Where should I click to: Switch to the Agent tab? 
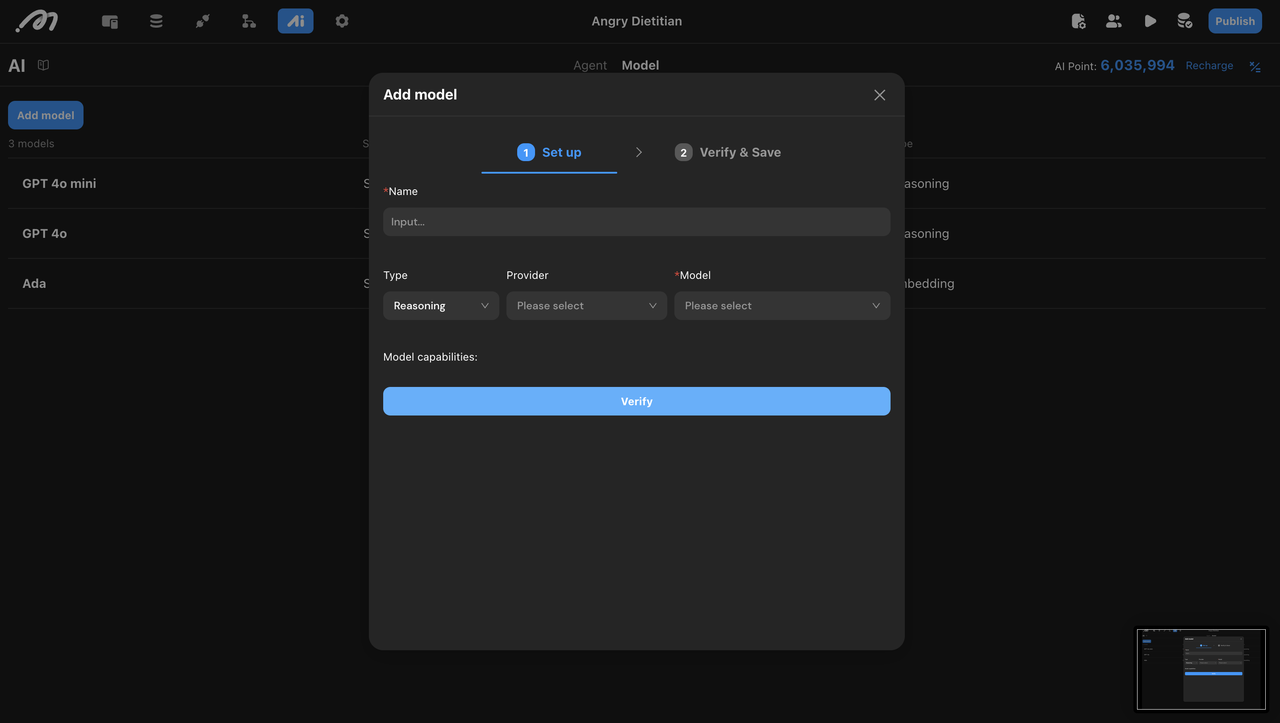tap(590, 65)
